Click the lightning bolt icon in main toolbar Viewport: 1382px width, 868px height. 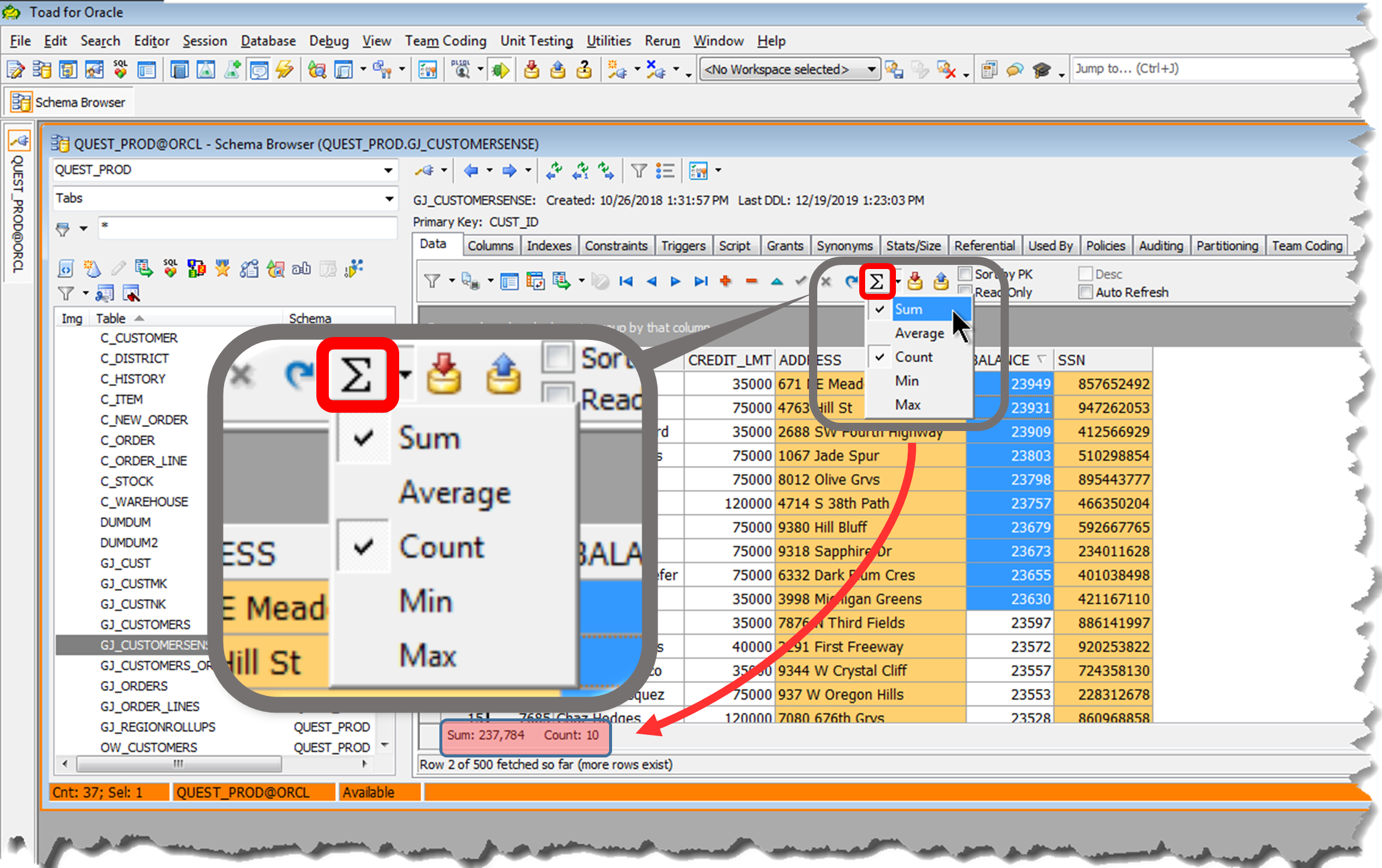[284, 70]
